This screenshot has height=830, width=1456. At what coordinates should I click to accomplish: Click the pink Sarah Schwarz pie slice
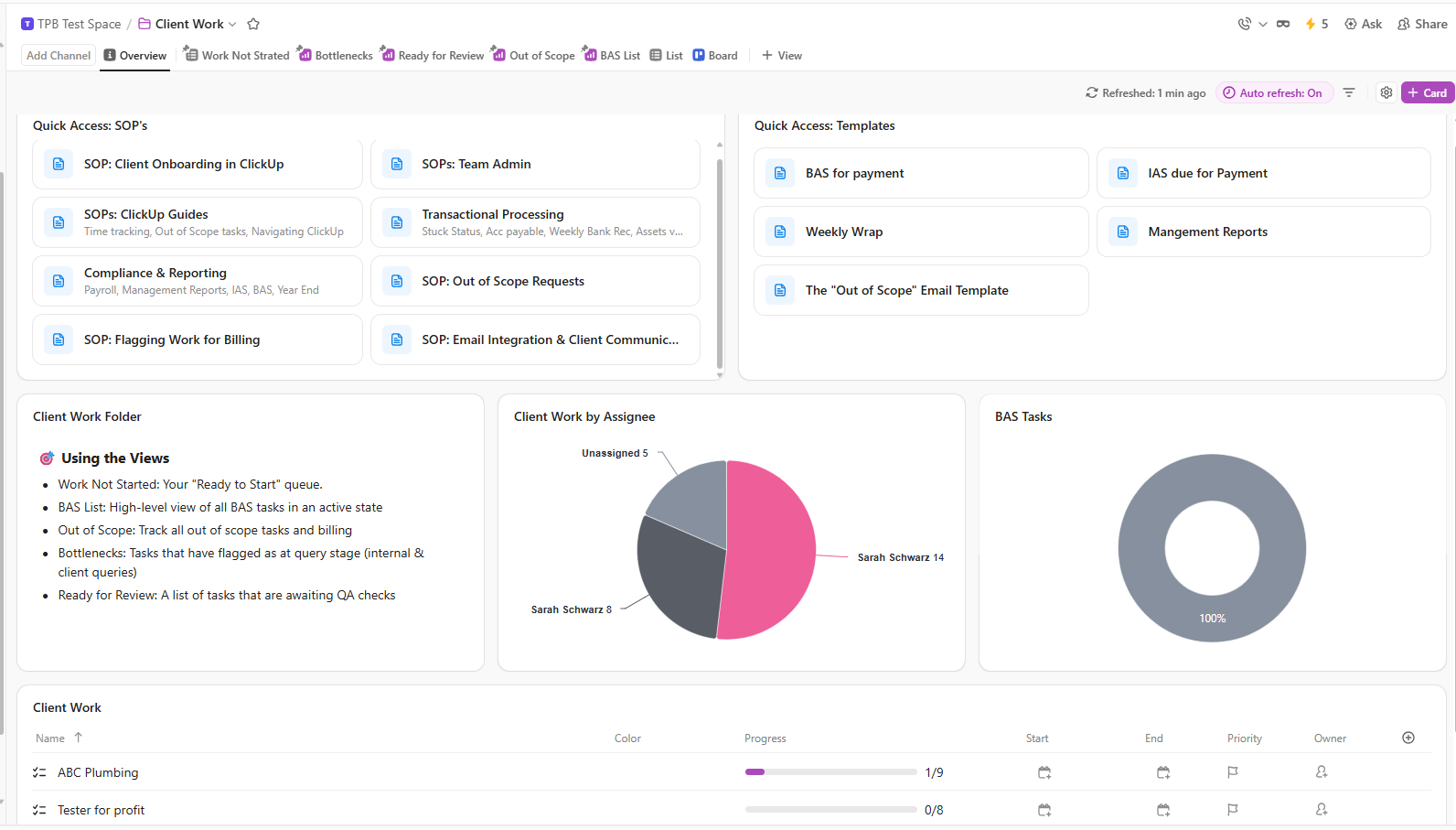pyautogui.click(x=773, y=549)
